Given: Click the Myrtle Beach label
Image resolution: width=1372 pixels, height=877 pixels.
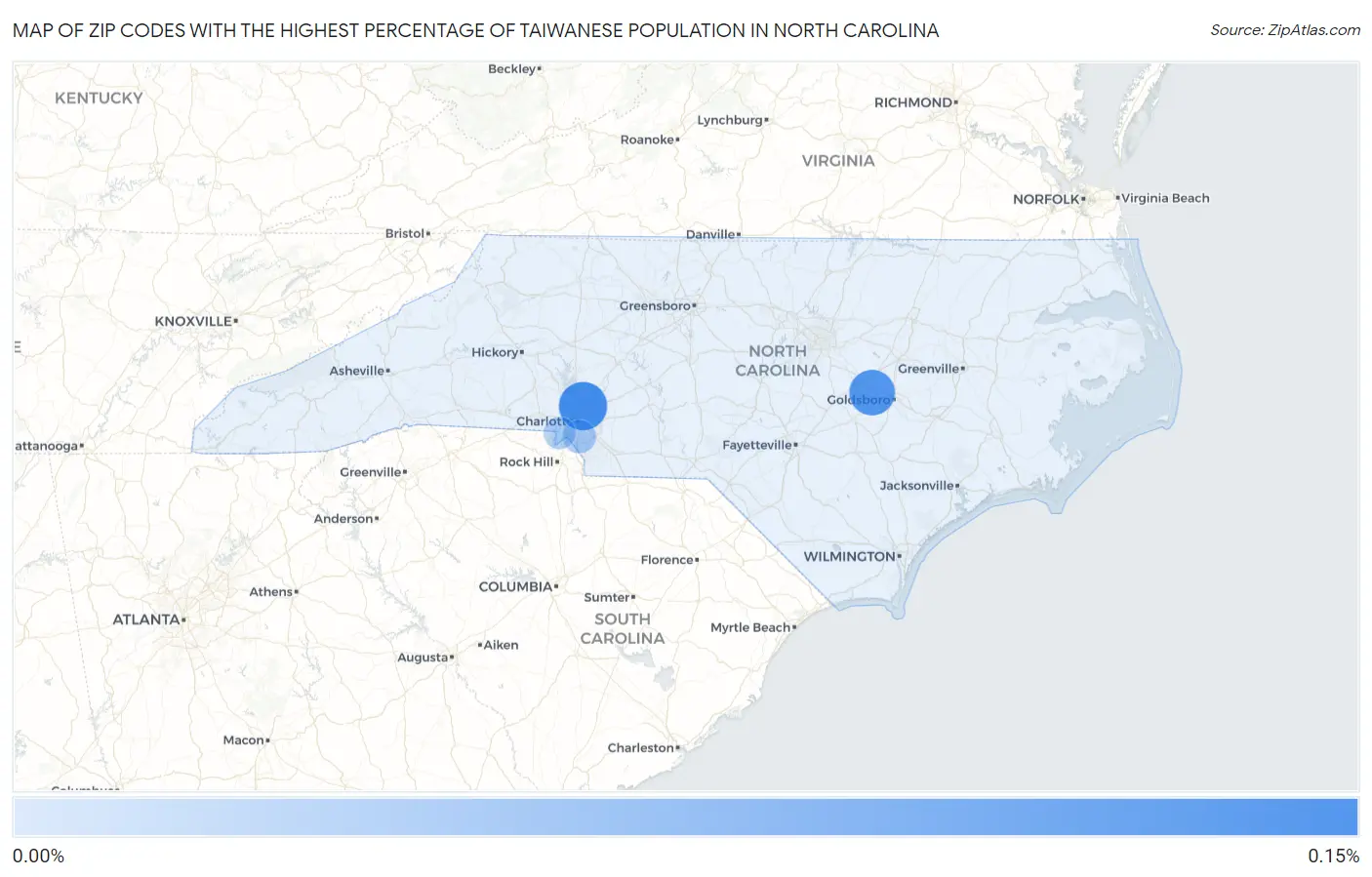Looking at the screenshot, I should coord(750,627).
